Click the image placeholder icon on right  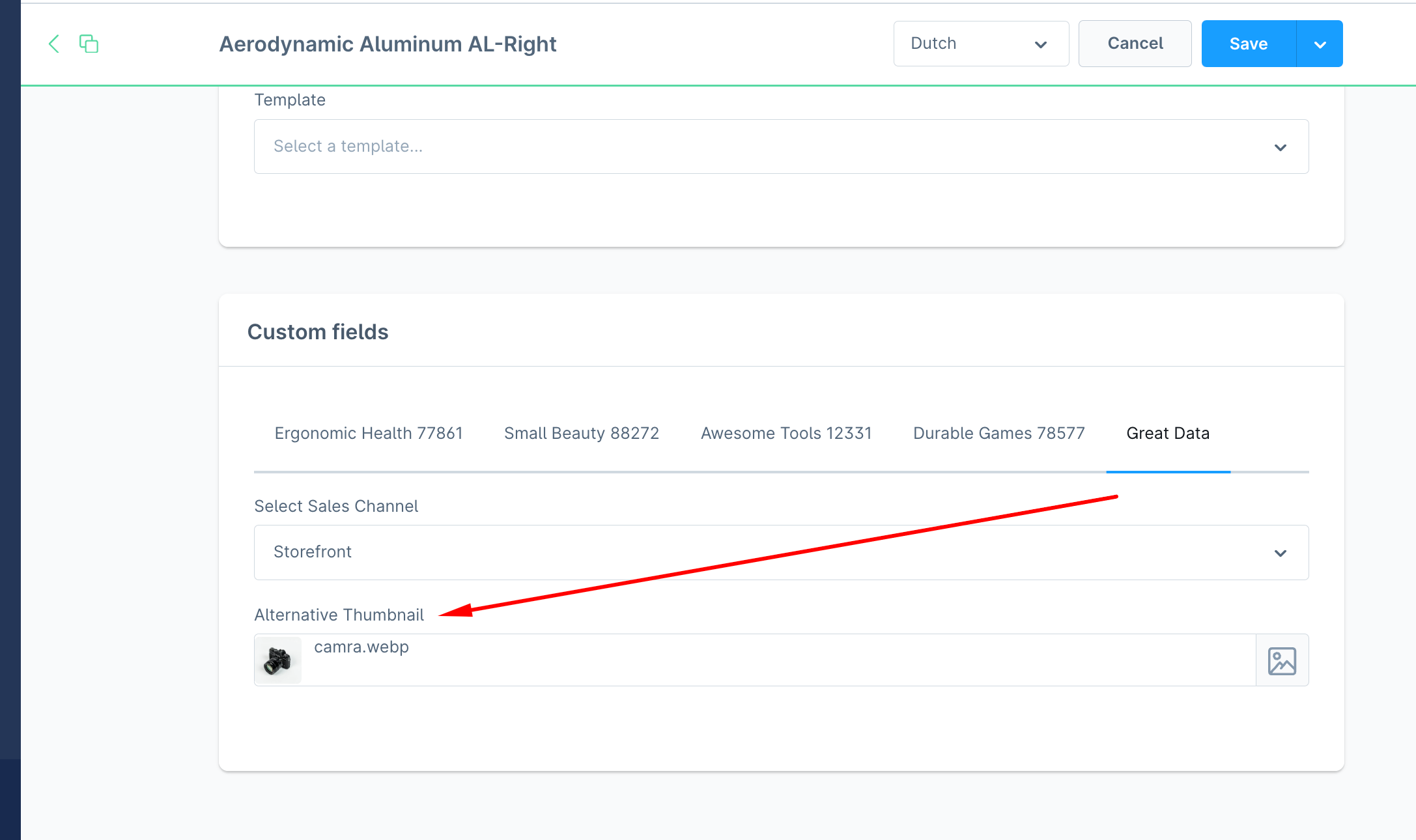click(1282, 659)
